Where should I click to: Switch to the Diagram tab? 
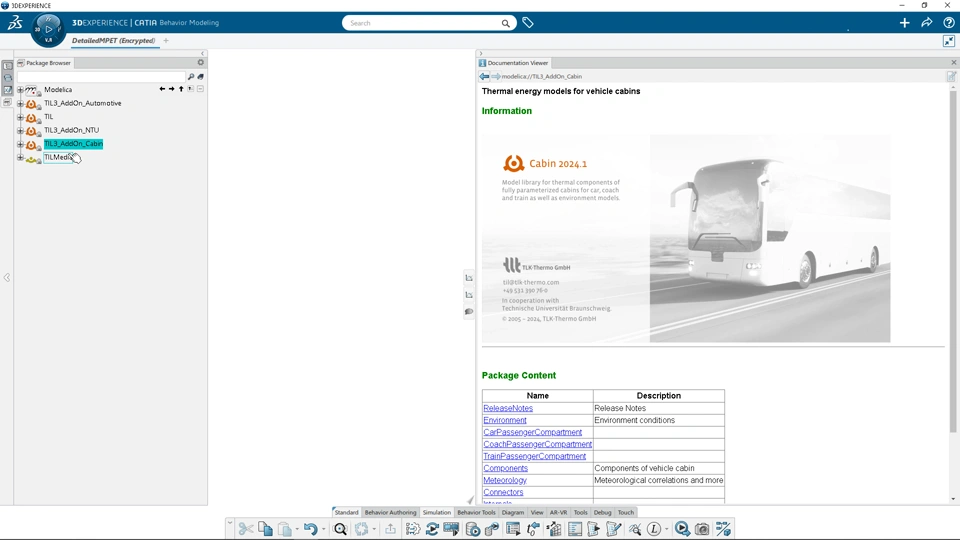[513, 512]
